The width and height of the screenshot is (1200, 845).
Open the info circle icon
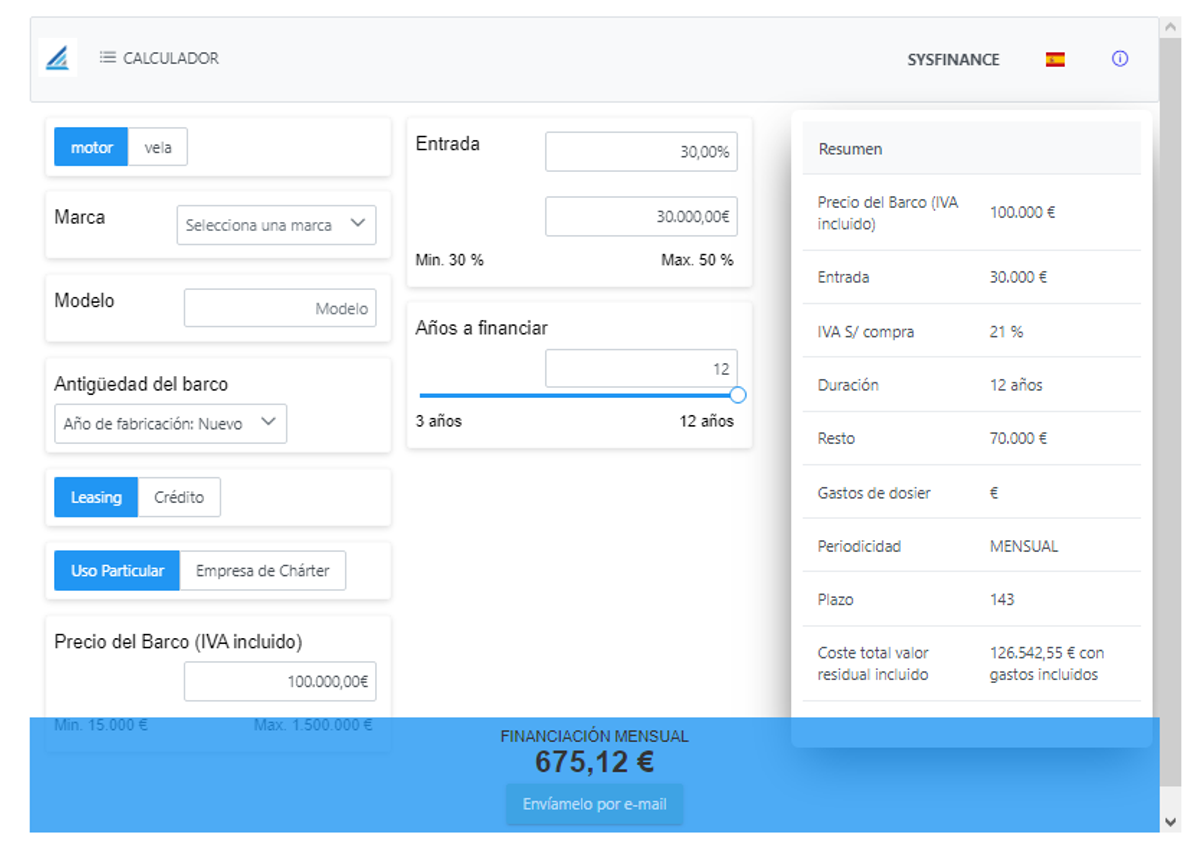point(1120,59)
